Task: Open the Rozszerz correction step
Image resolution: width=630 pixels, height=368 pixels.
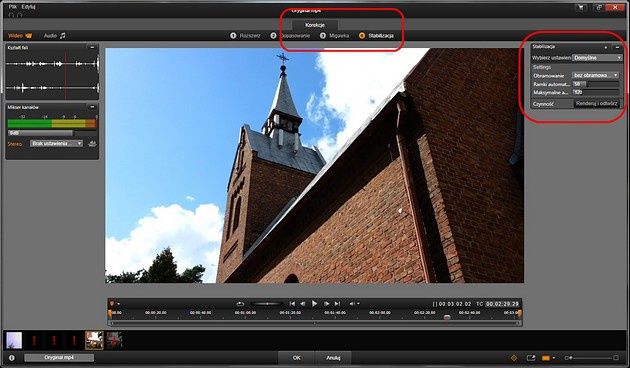Action: (x=245, y=36)
